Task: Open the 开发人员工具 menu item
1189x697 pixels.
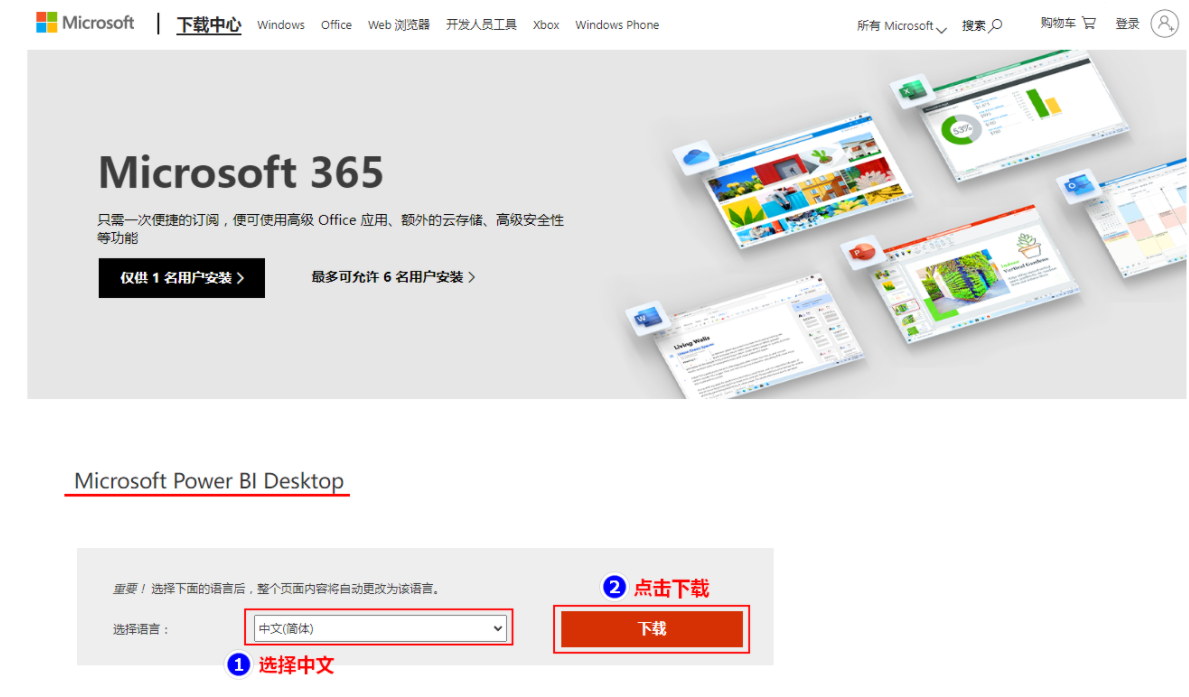Action: (x=481, y=25)
